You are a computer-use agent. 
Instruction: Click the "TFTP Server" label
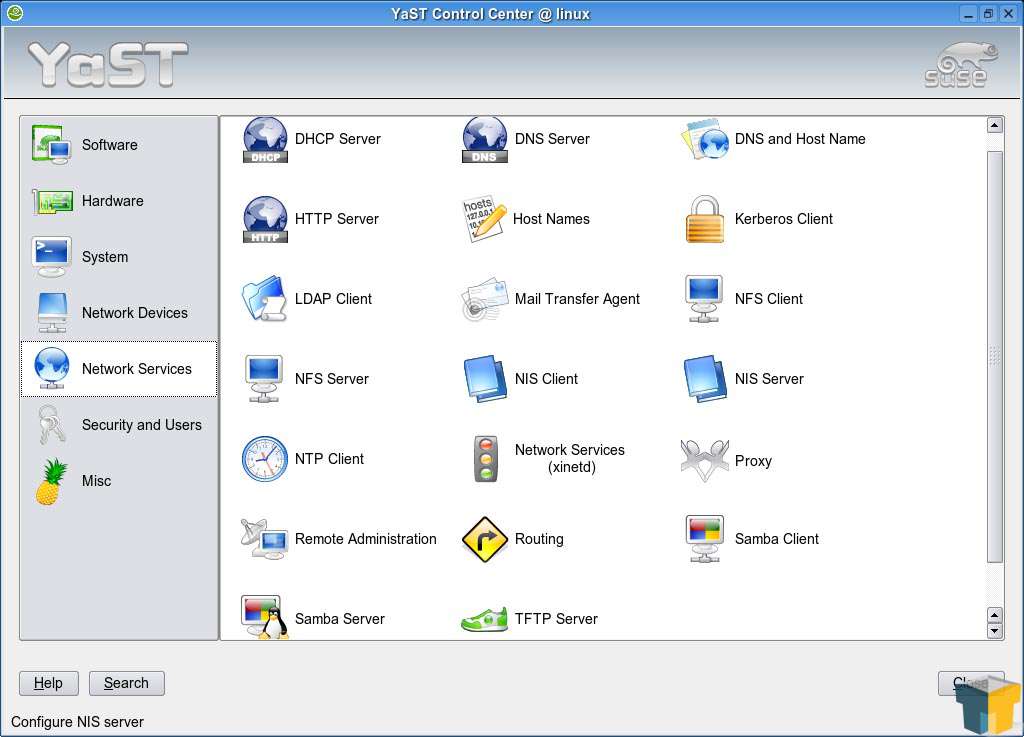tap(556, 619)
